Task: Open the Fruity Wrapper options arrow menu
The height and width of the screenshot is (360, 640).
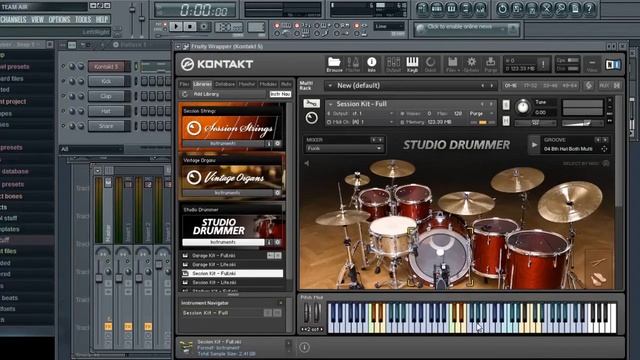Action: [178, 47]
